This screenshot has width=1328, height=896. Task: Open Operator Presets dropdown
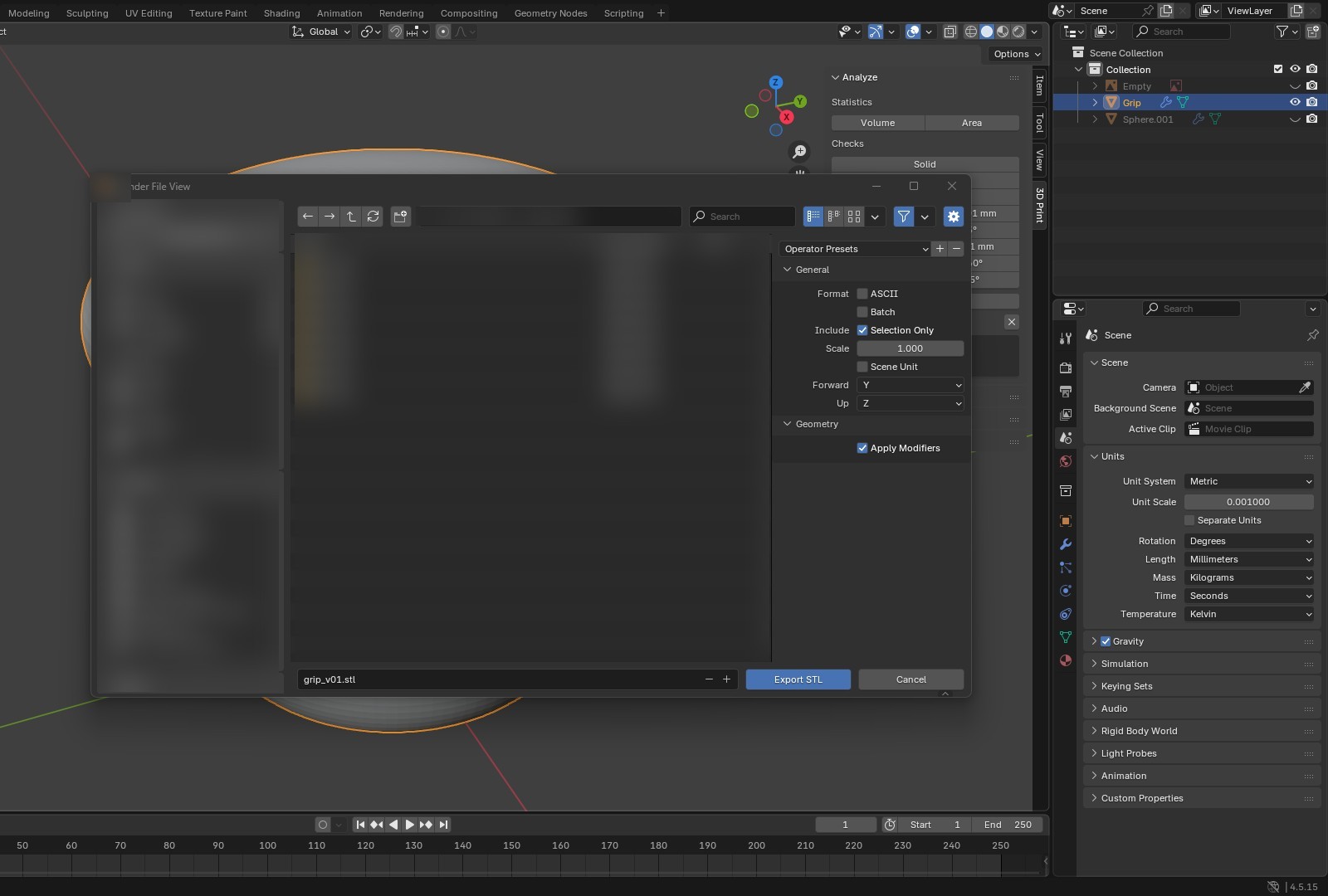click(x=855, y=249)
